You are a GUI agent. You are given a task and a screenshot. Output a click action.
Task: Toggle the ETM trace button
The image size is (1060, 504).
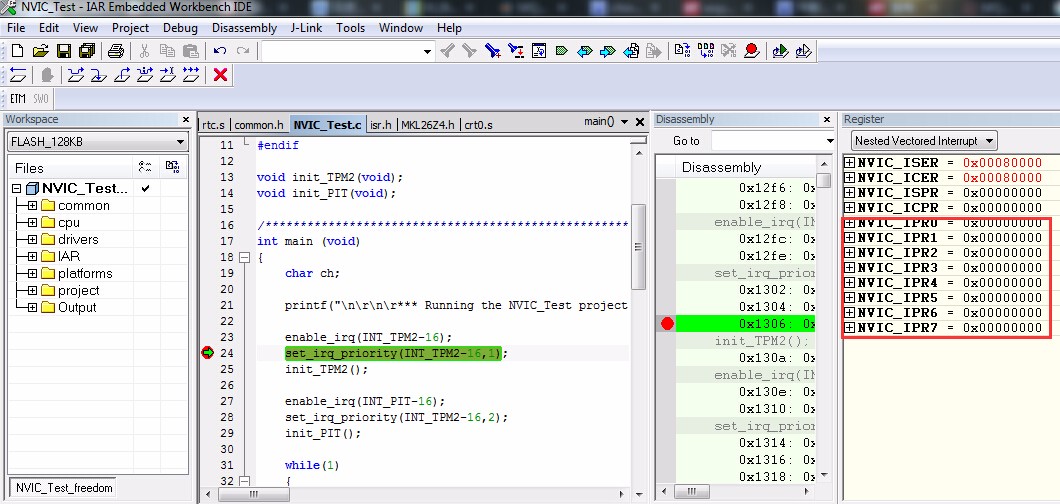coord(18,99)
